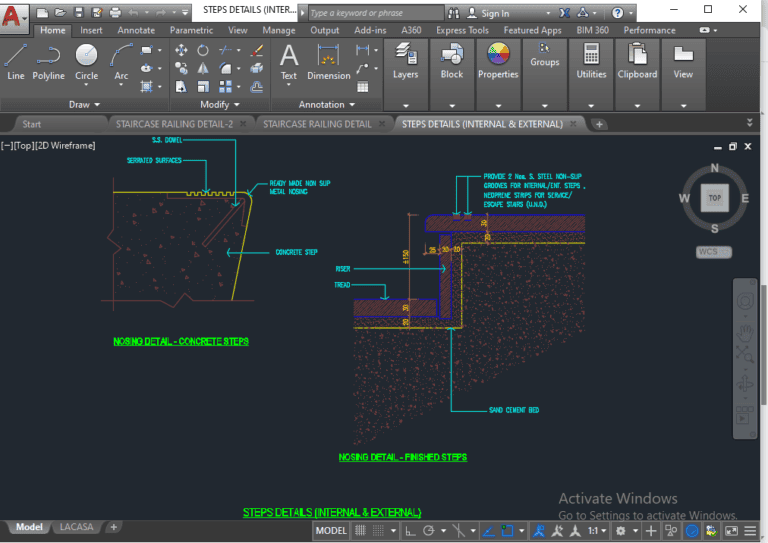Click the Open file icon

coord(60,13)
